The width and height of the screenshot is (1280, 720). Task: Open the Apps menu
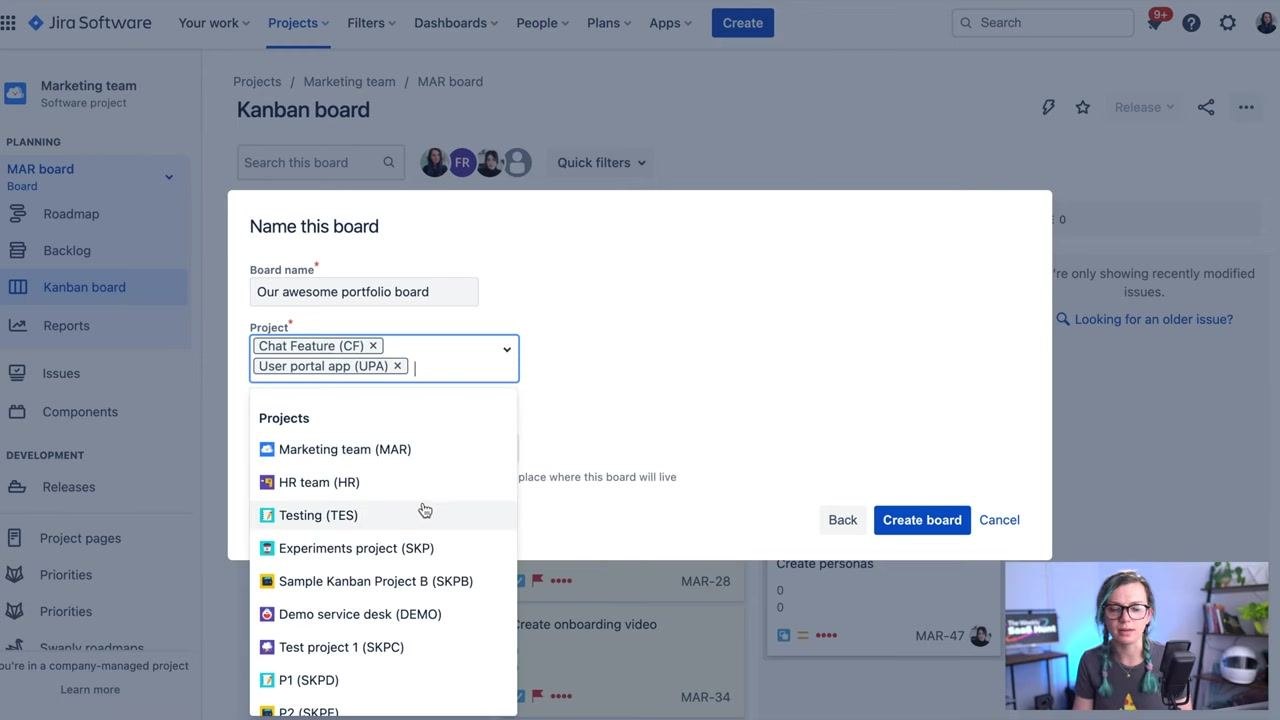coord(670,22)
